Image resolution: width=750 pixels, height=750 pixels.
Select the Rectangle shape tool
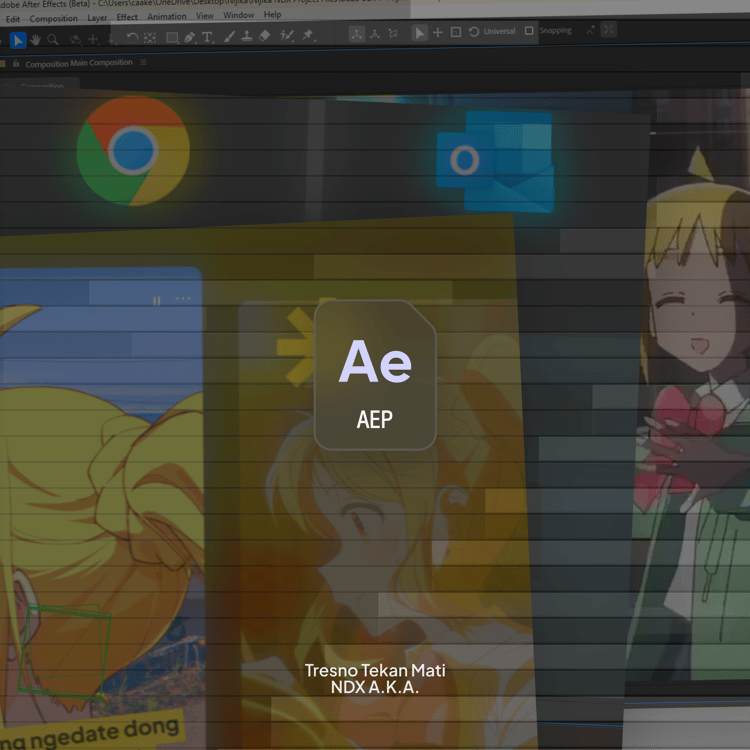[x=172, y=37]
